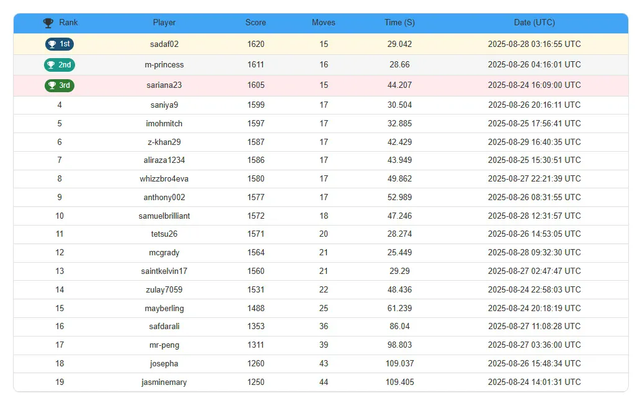This screenshot has height=399, width=640.
Task: Select player name josepha
Action: point(164,364)
